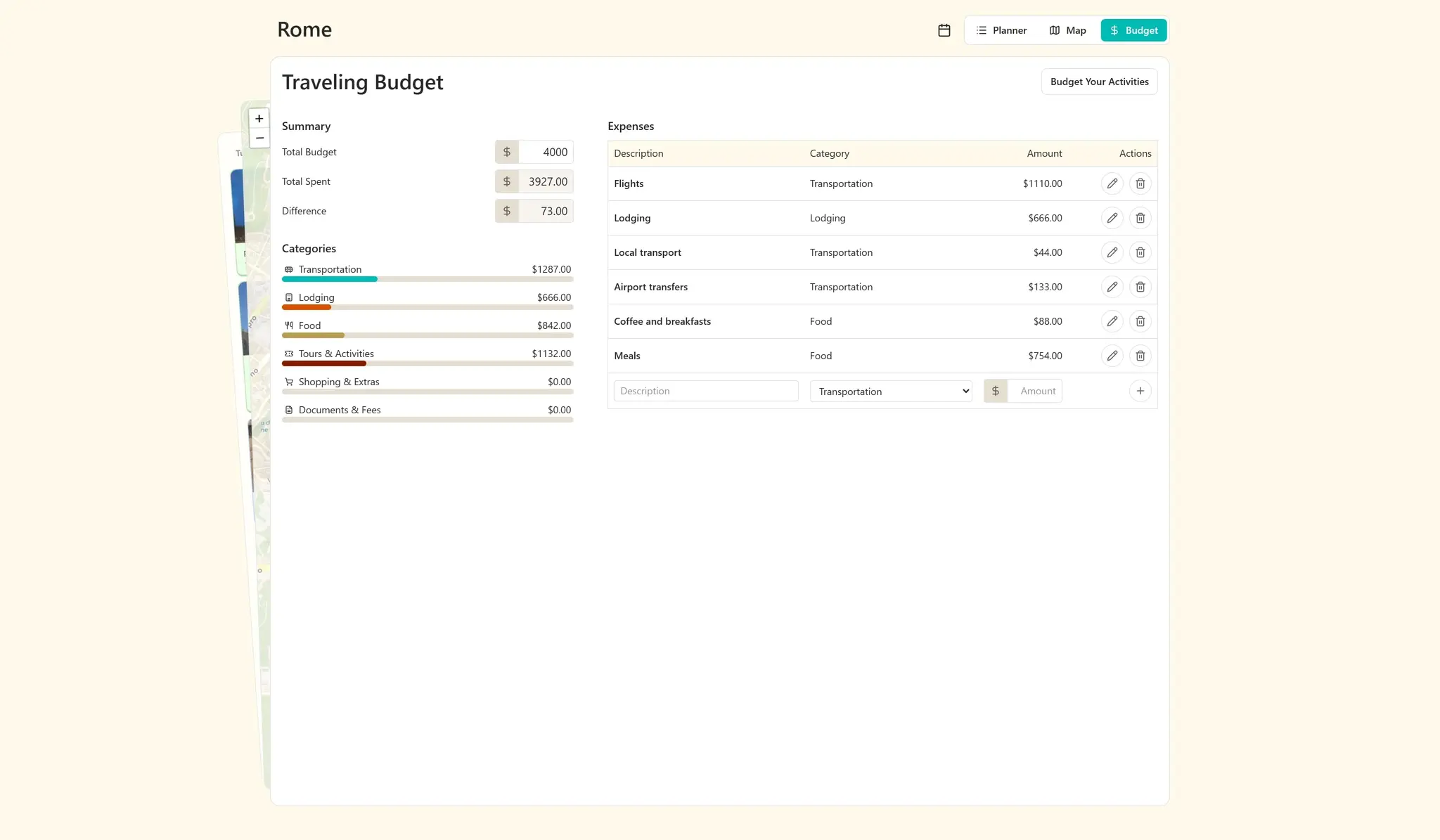The image size is (1440, 840).
Task: Delete the Airport transfers expense
Action: pos(1140,287)
